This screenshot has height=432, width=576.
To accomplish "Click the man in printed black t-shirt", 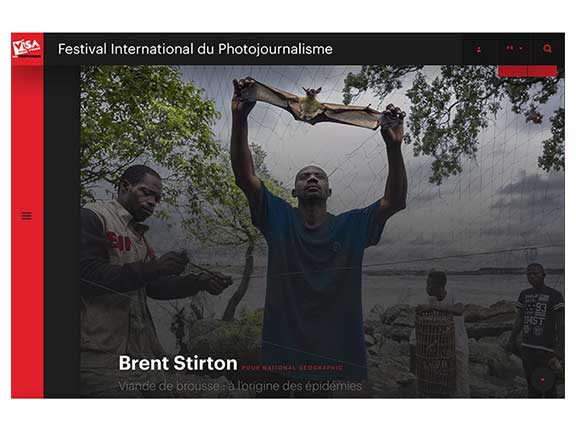I will (538, 327).
